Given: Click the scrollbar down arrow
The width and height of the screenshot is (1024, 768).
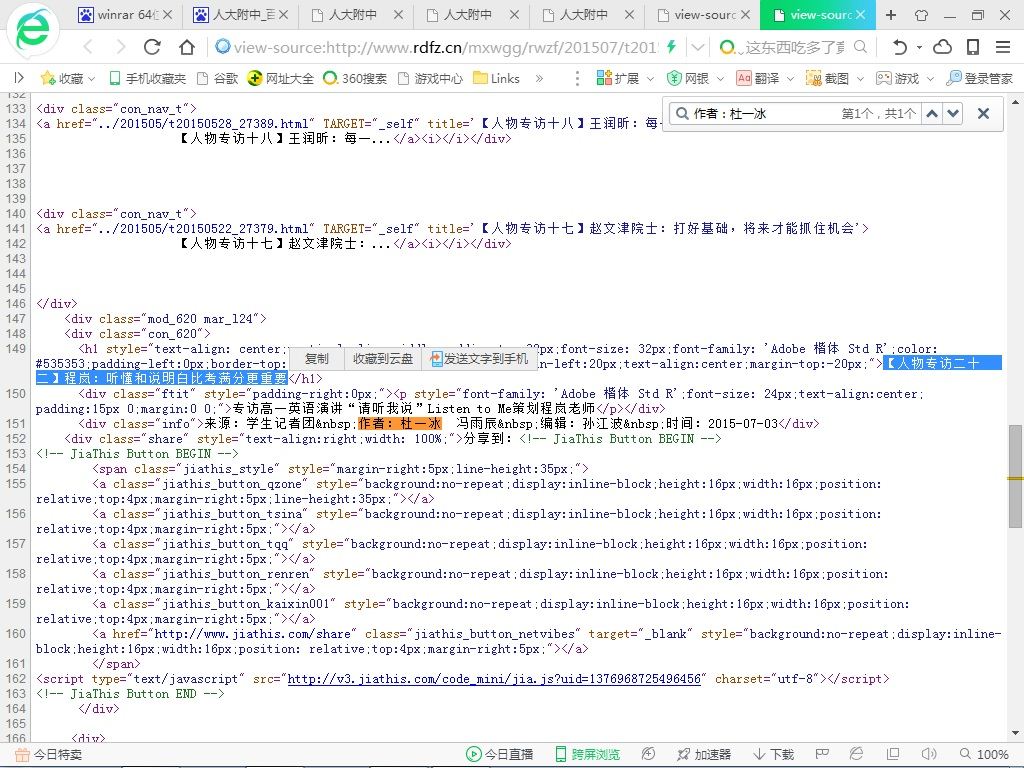Looking at the screenshot, I should [x=1015, y=733].
